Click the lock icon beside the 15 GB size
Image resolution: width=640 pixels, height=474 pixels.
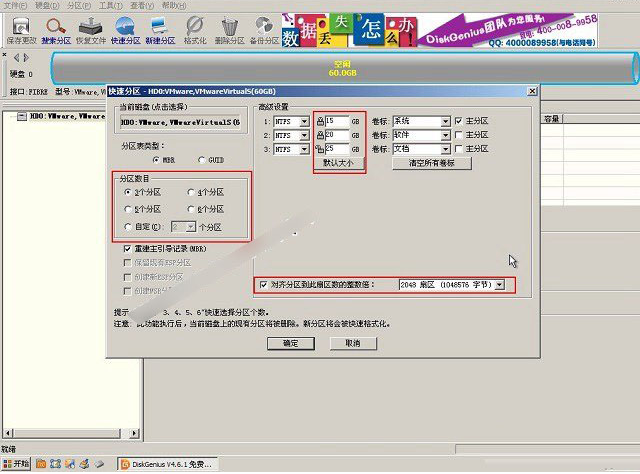click(x=320, y=121)
